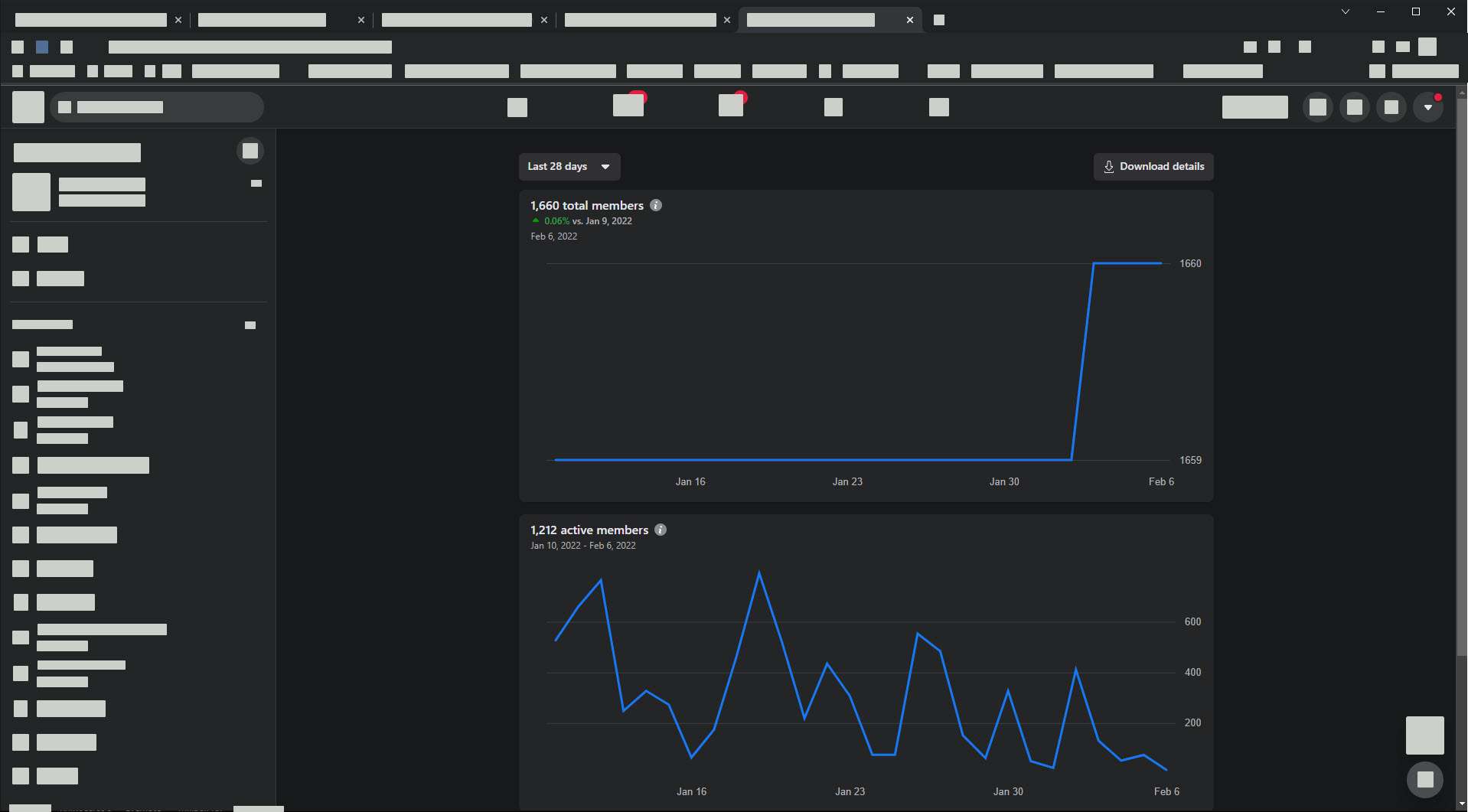Open the account dropdown arrow in top bar
The width and height of the screenshot is (1468, 812).
click(1428, 107)
